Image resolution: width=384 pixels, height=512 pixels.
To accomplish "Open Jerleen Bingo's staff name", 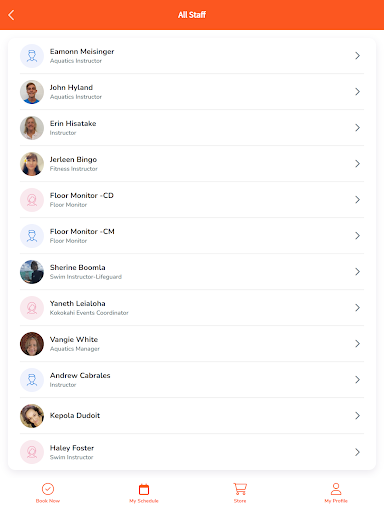I will (73, 160).
